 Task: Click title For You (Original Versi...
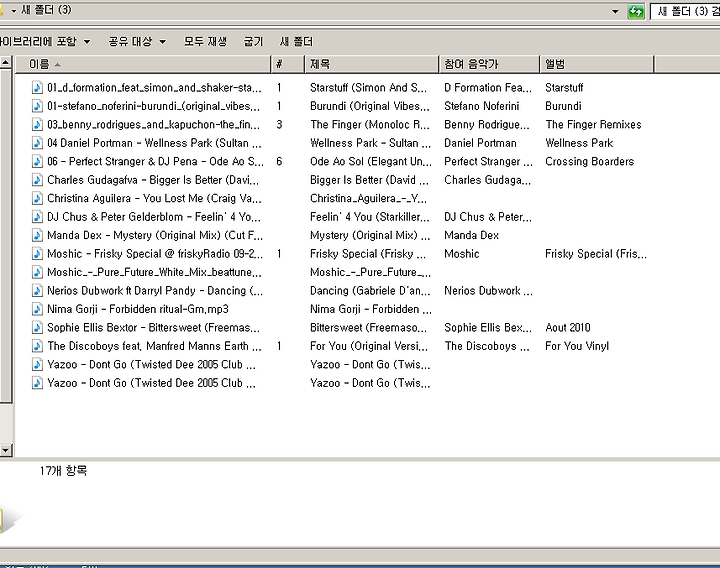click(x=369, y=346)
